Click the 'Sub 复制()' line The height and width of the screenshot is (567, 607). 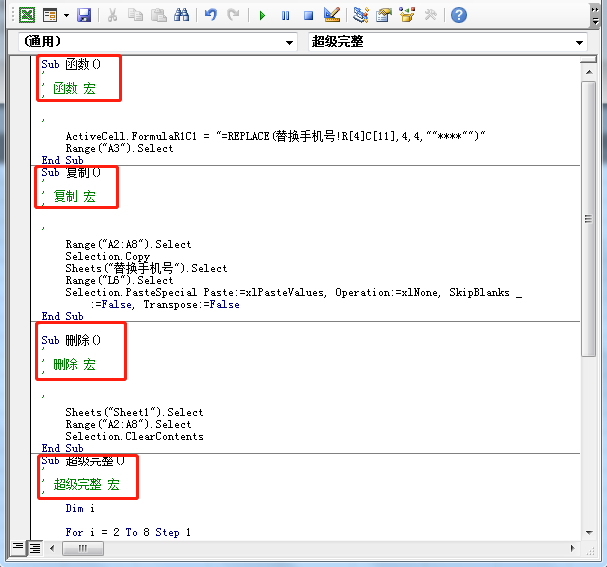71,172
